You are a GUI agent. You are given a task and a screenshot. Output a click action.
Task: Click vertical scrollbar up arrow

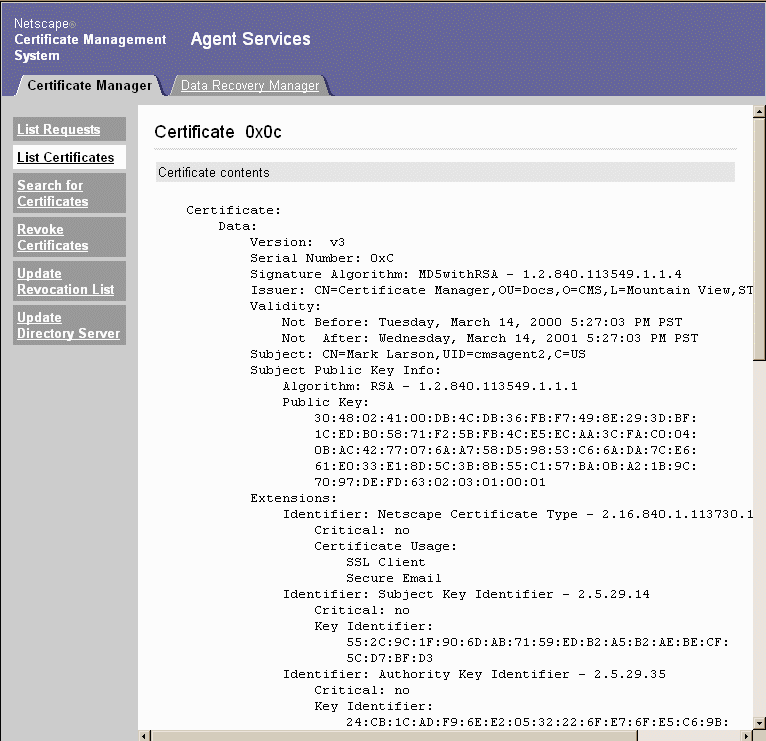(759, 111)
